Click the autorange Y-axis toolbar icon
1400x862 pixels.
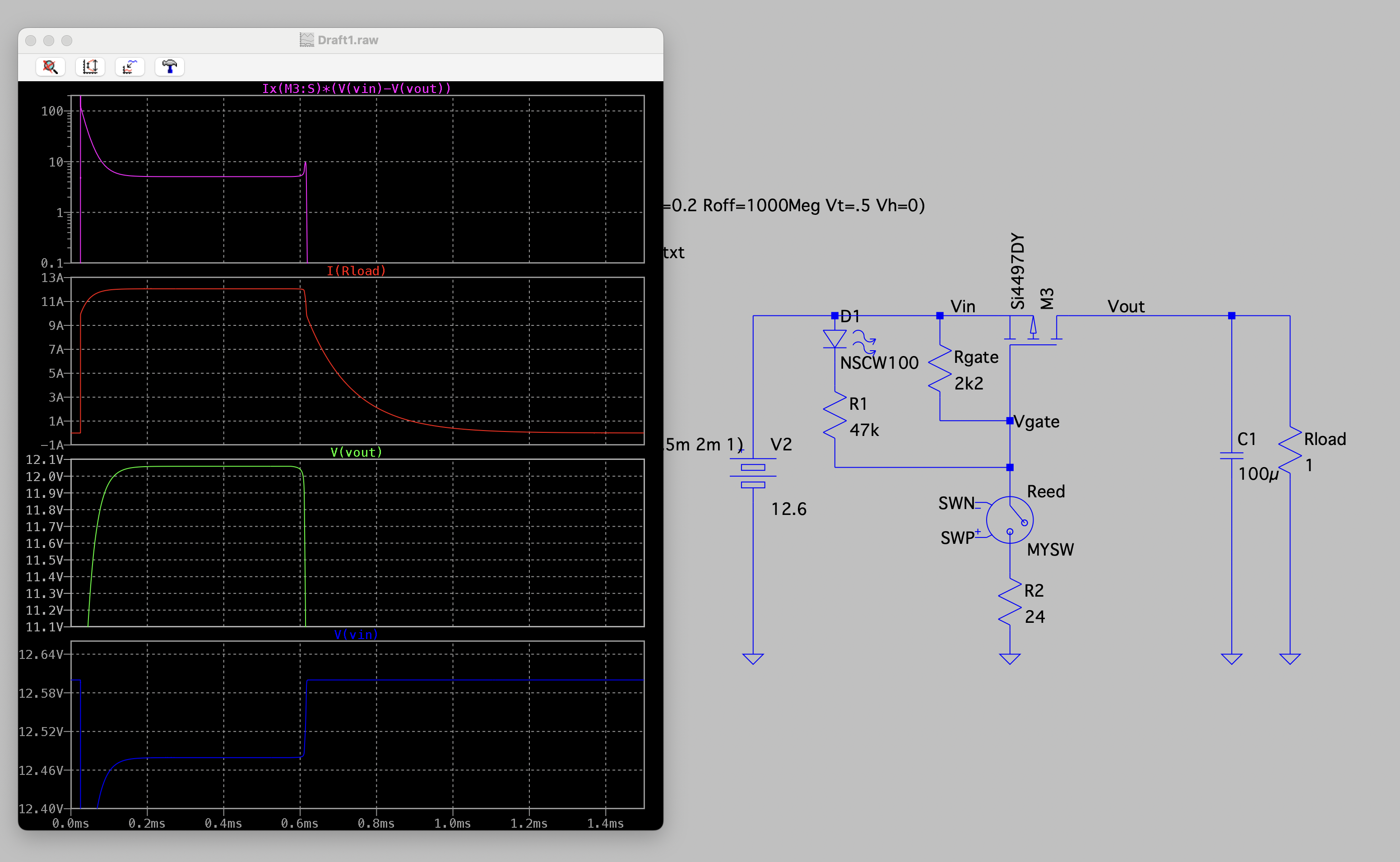(90, 67)
